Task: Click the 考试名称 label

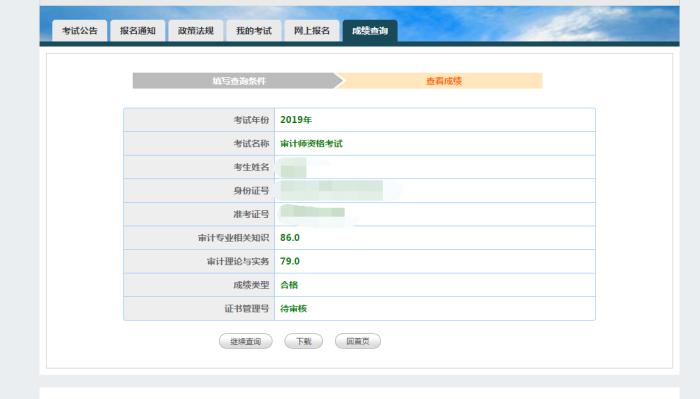Action: (x=251, y=144)
